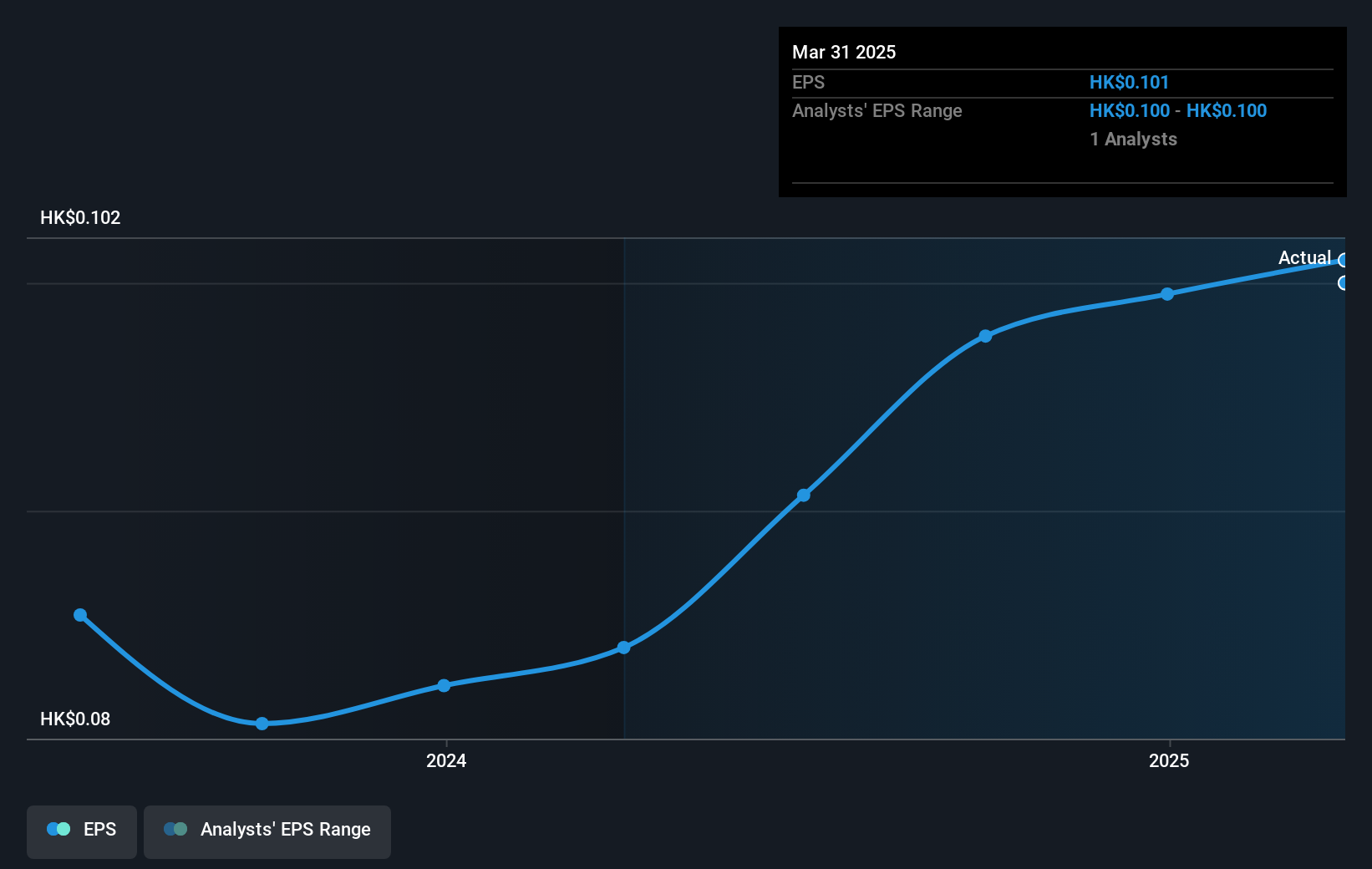Expand the Analysts' EPS Range row
The image size is (1372, 869).
(x=877, y=110)
